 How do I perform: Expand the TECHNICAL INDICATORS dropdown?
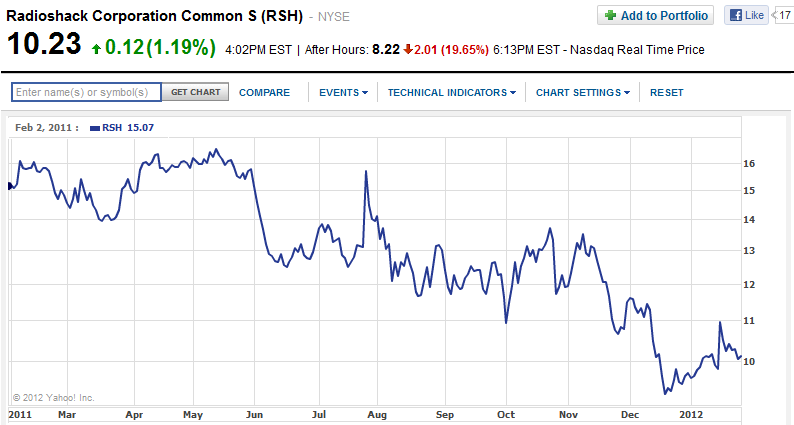(x=452, y=93)
